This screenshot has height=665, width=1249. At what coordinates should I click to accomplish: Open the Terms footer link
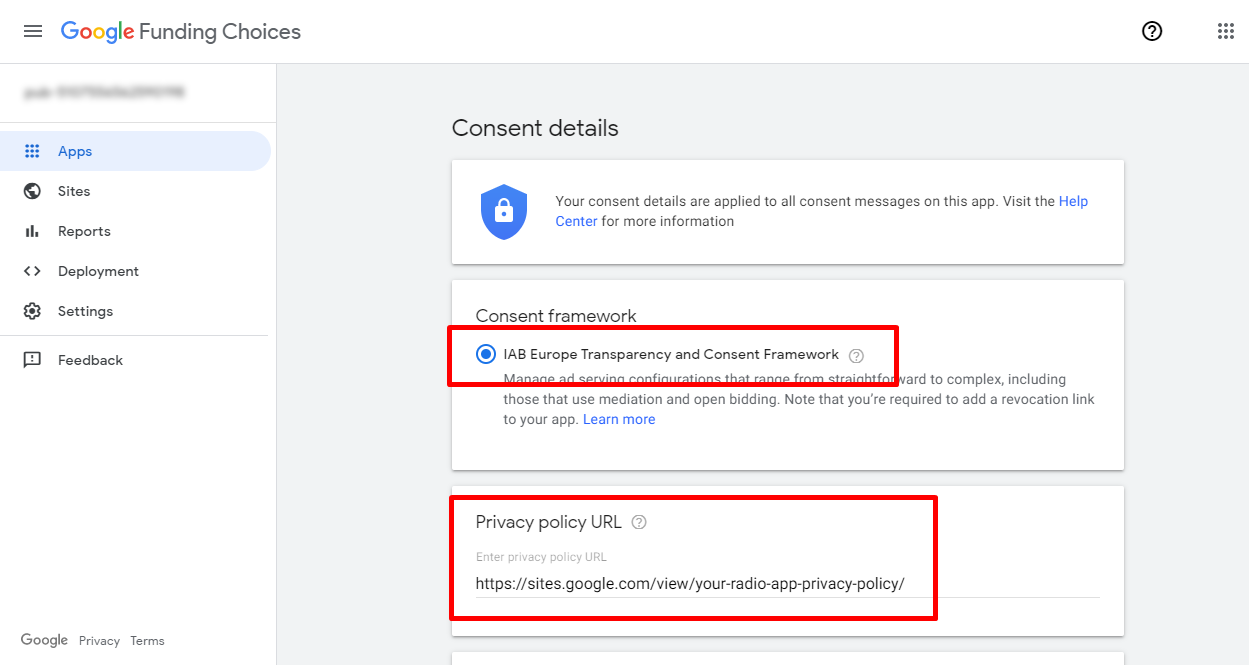tap(147, 641)
